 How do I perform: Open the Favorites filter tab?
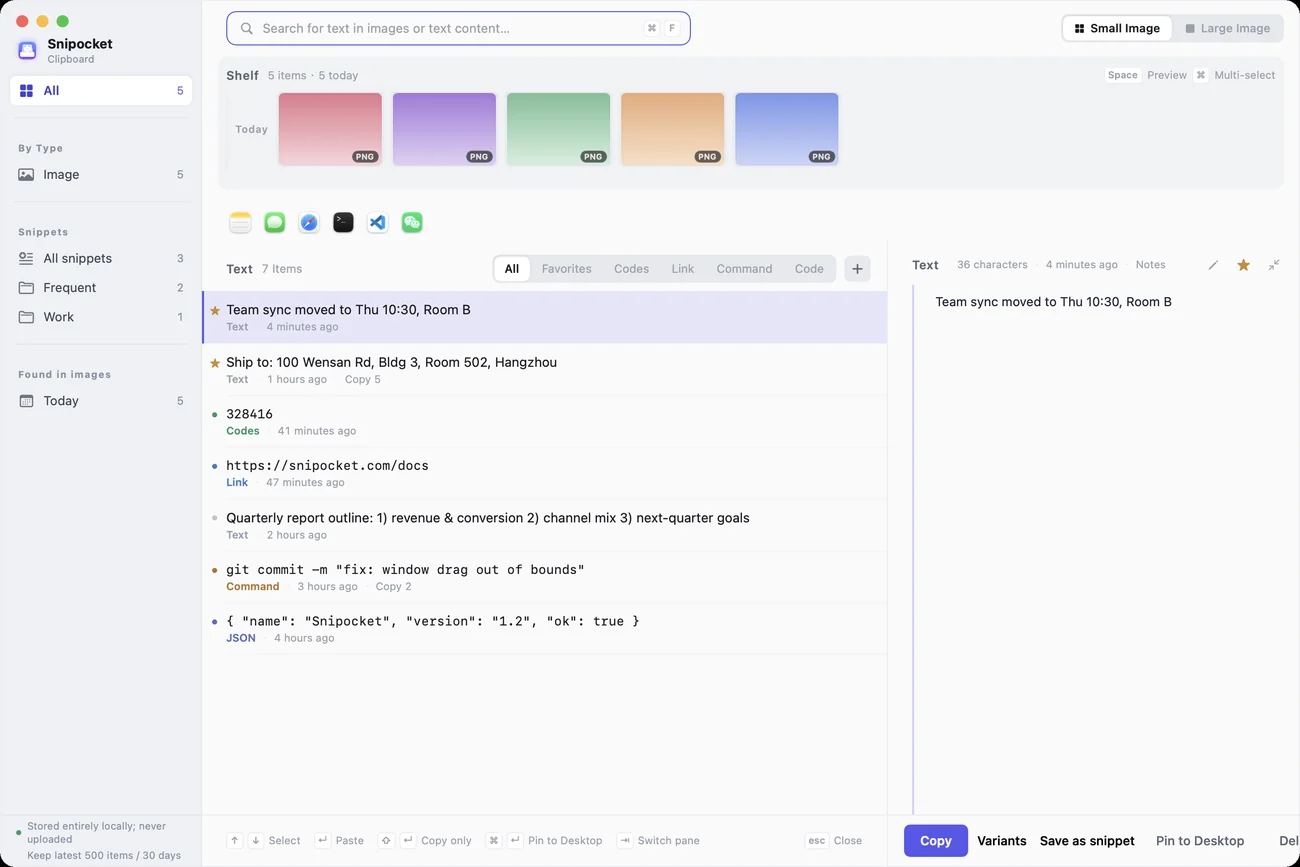pyautogui.click(x=566, y=269)
